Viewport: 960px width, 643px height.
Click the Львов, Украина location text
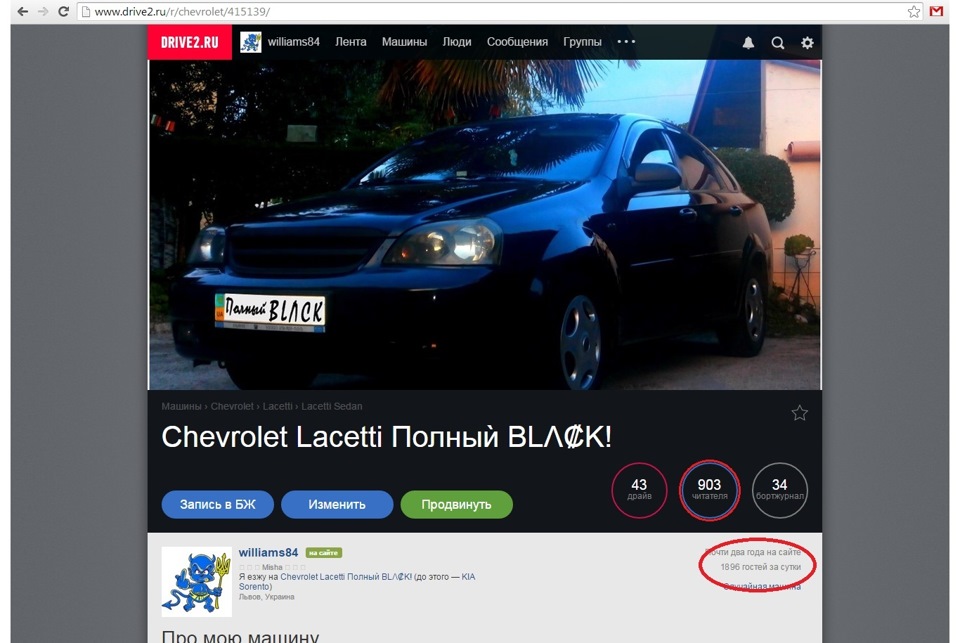tap(266, 597)
